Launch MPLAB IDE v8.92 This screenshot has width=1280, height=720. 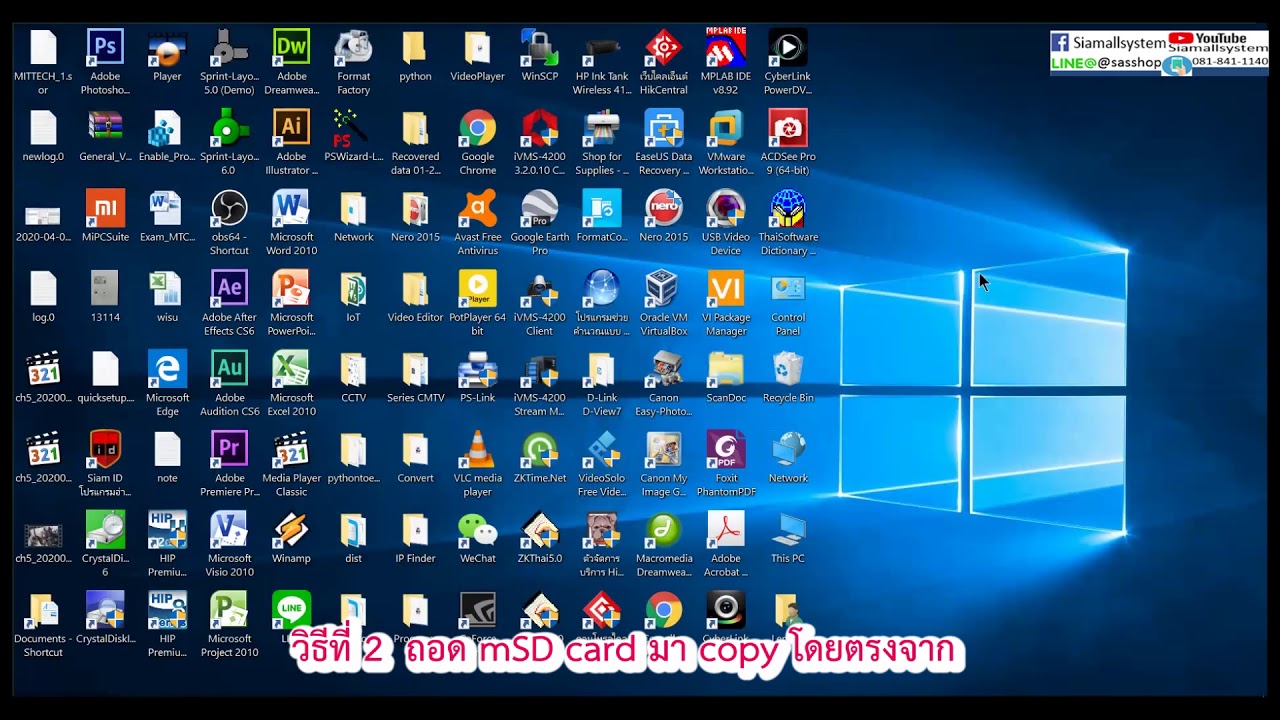[725, 48]
